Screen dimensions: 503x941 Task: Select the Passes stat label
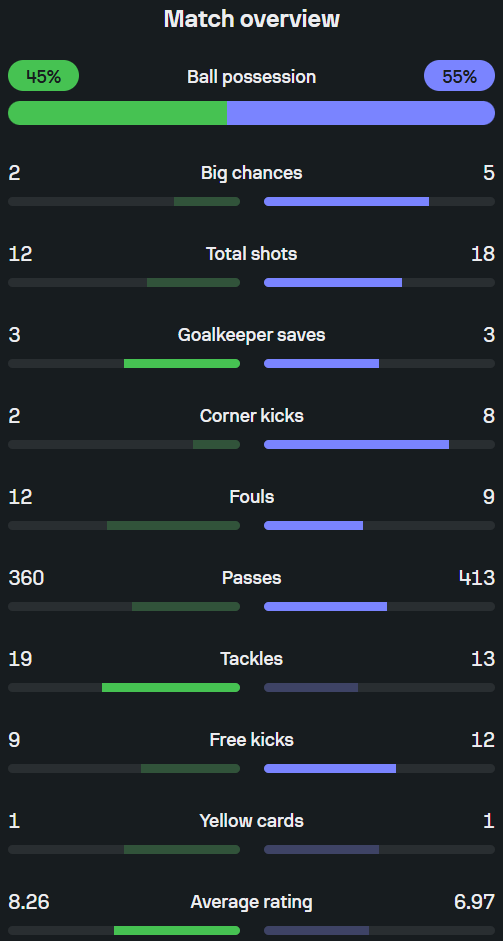pos(252,578)
